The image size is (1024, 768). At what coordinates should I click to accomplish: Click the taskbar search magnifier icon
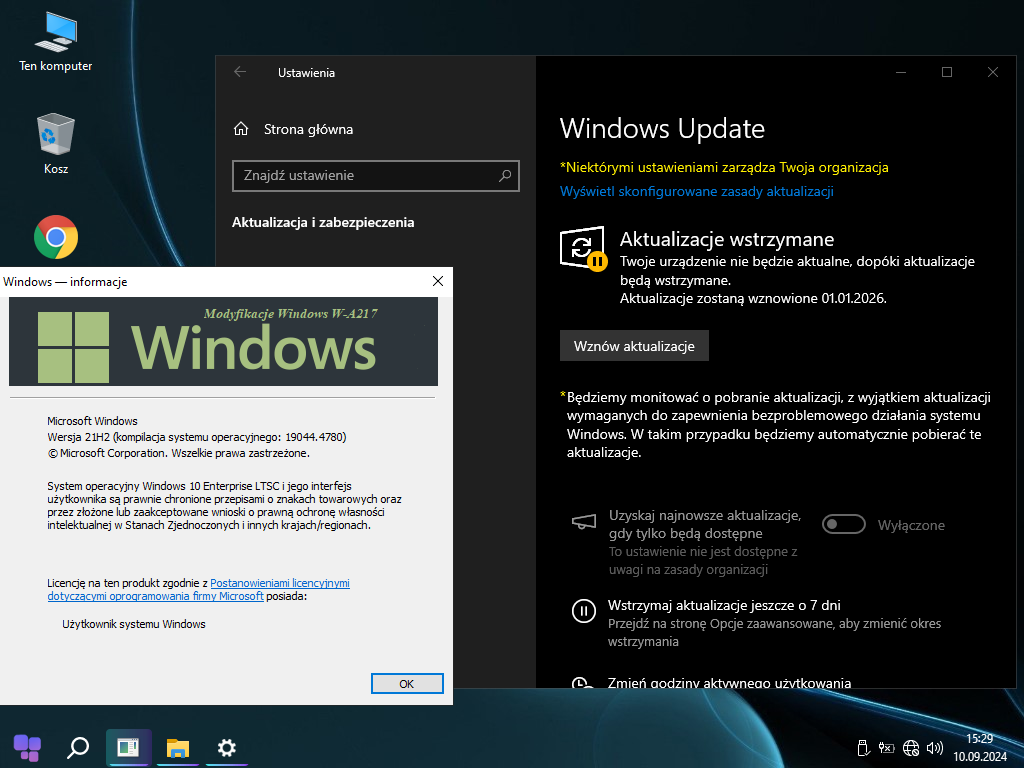77,747
